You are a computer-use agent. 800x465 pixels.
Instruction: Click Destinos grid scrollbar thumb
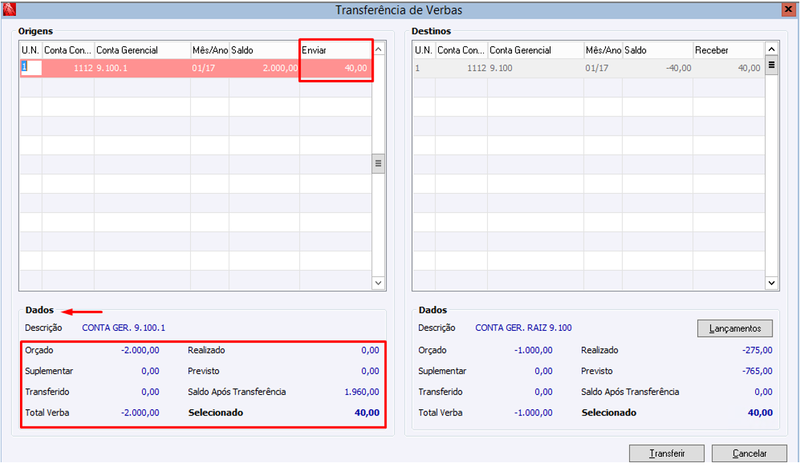coord(771,65)
